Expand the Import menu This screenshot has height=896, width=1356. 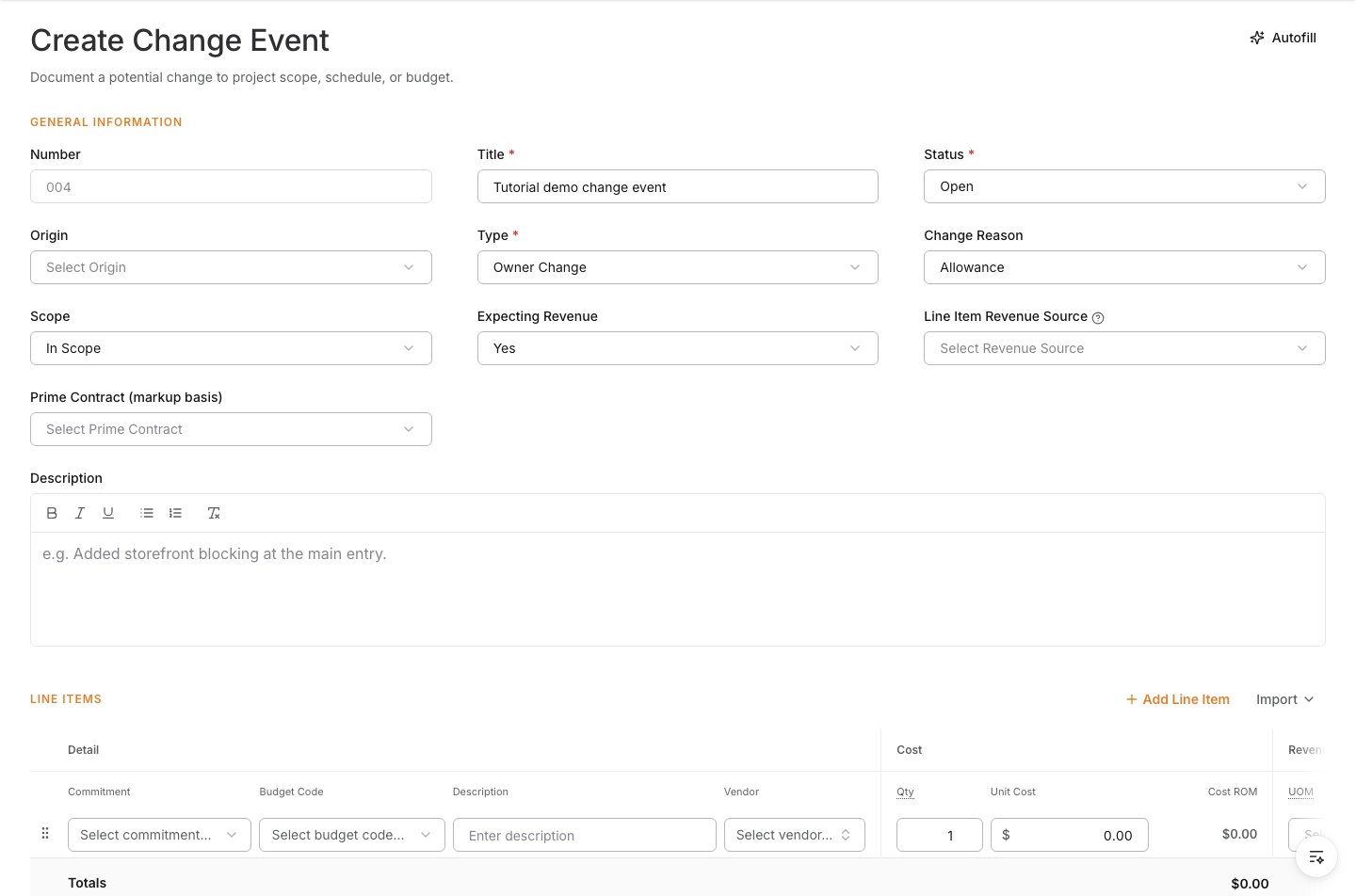pyautogui.click(x=1284, y=699)
